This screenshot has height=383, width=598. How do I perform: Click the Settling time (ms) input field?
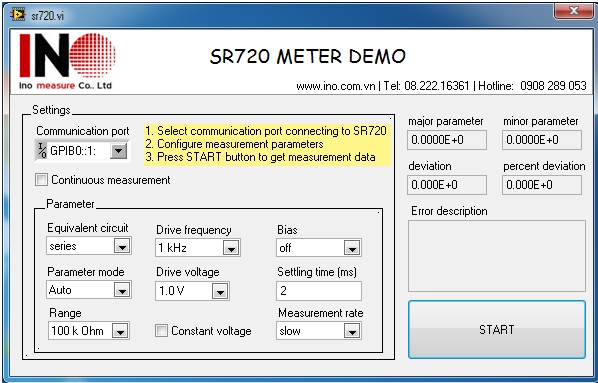click(319, 291)
